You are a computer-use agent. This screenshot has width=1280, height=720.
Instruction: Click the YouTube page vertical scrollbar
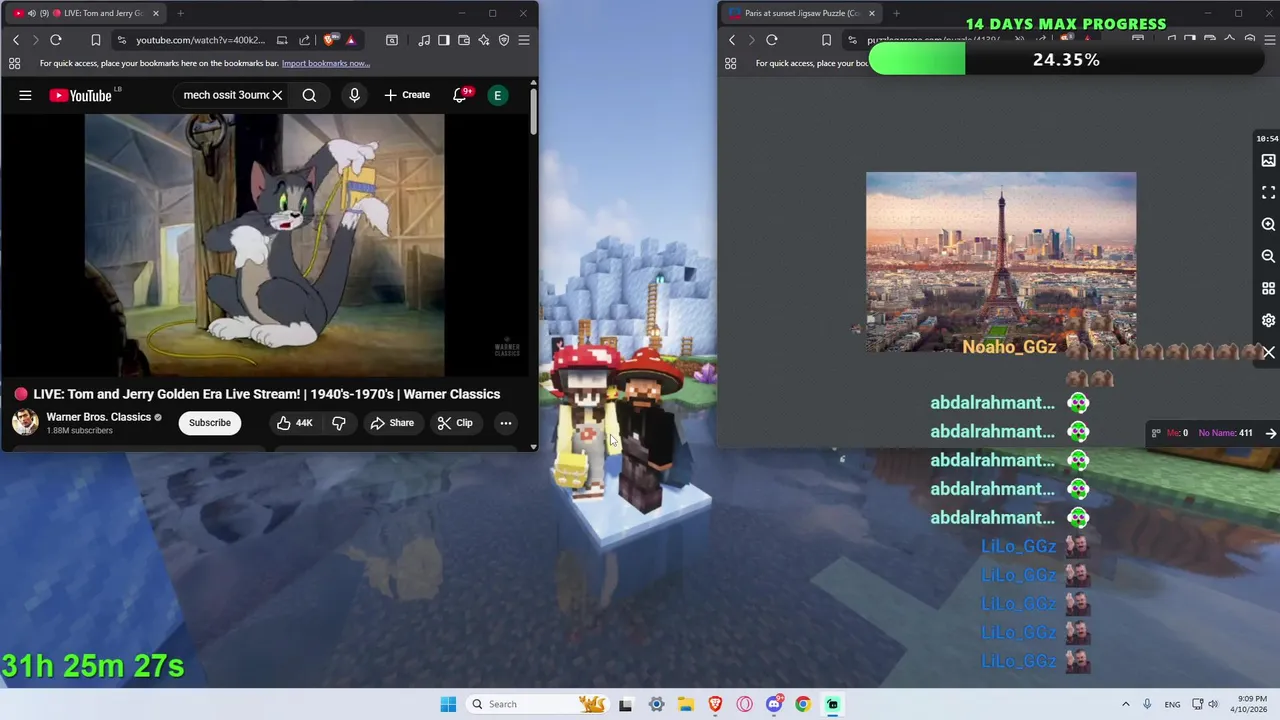(534, 112)
